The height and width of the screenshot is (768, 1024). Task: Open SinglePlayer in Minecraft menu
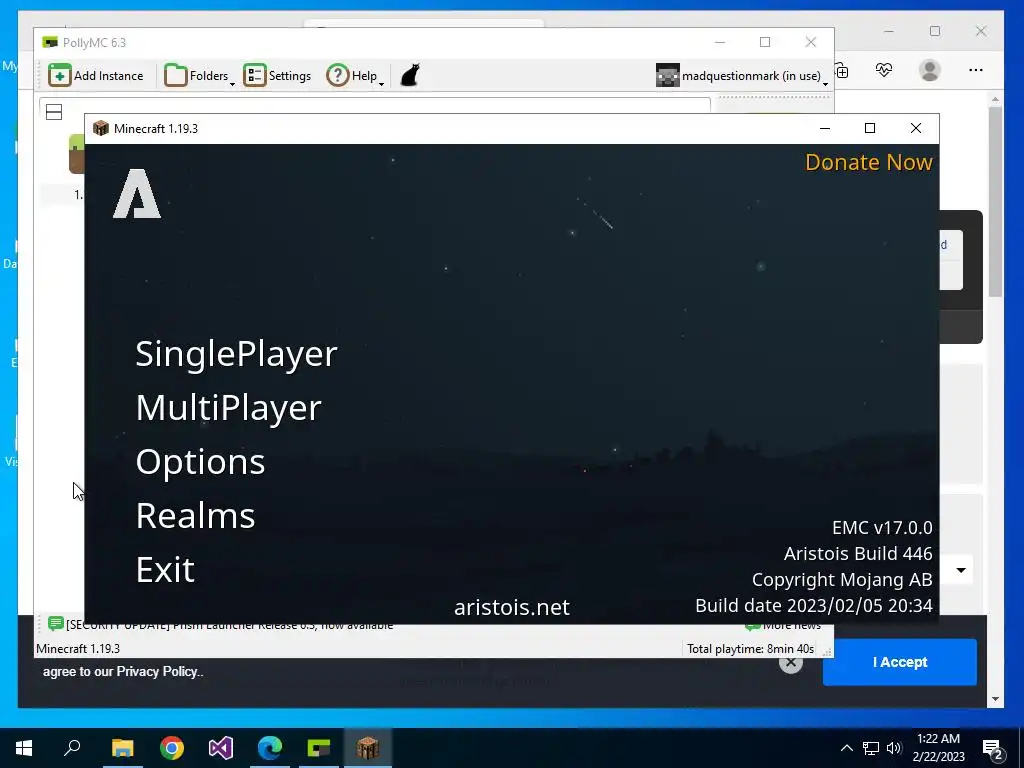[x=236, y=354]
